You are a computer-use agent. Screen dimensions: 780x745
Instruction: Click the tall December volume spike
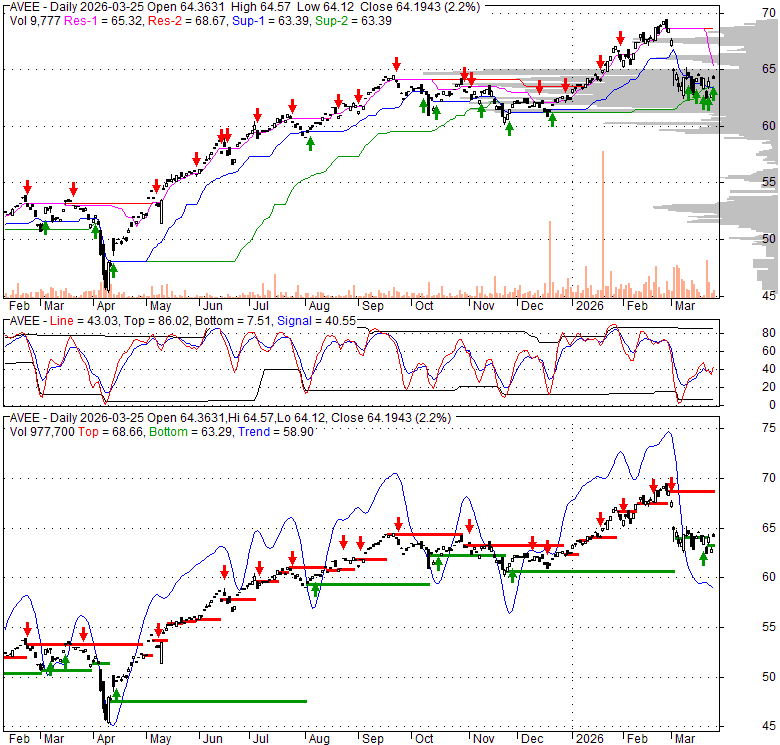(550, 259)
